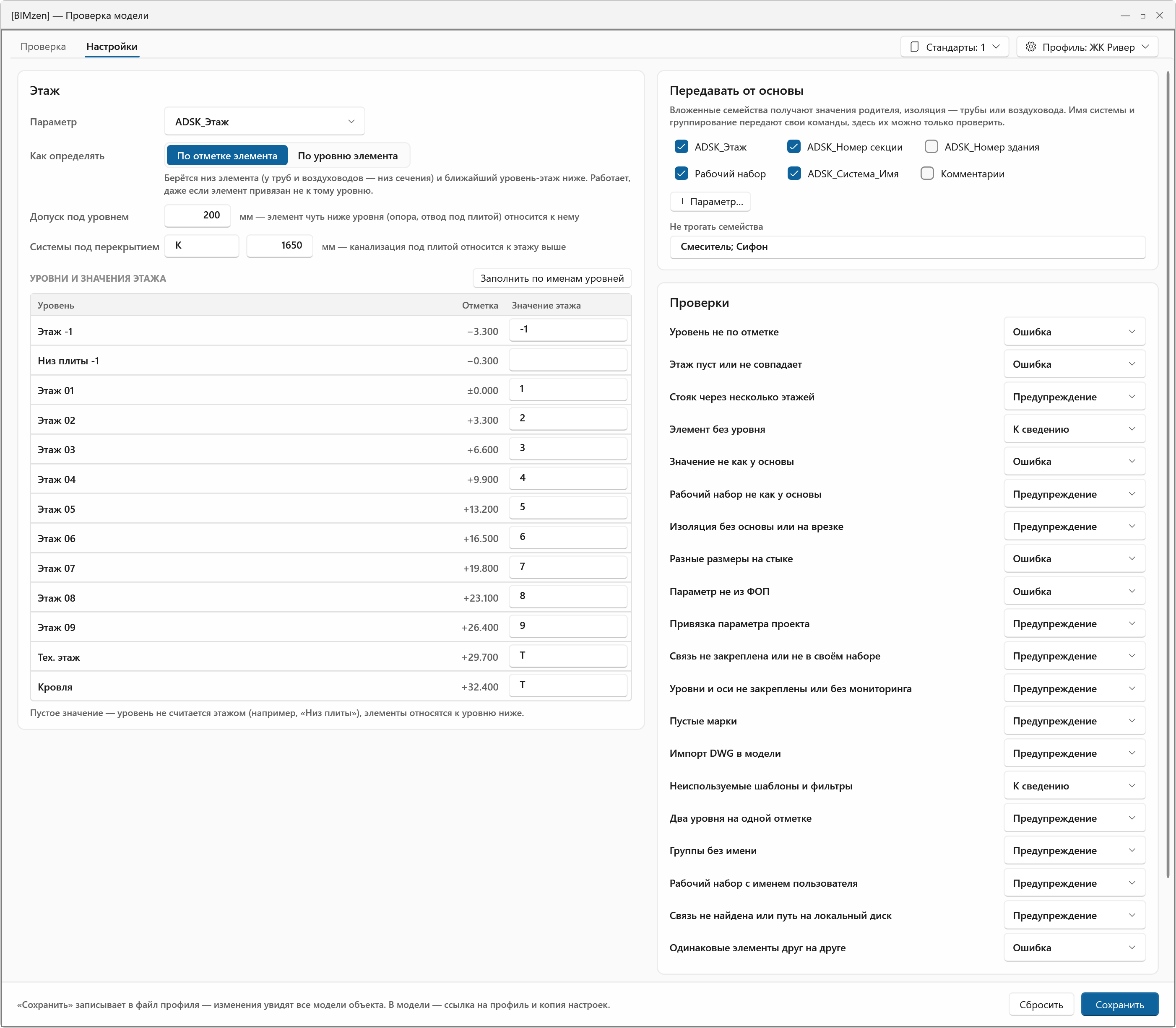
Task: Click the plus icon of Параметр... button
Action: point(682,201)
